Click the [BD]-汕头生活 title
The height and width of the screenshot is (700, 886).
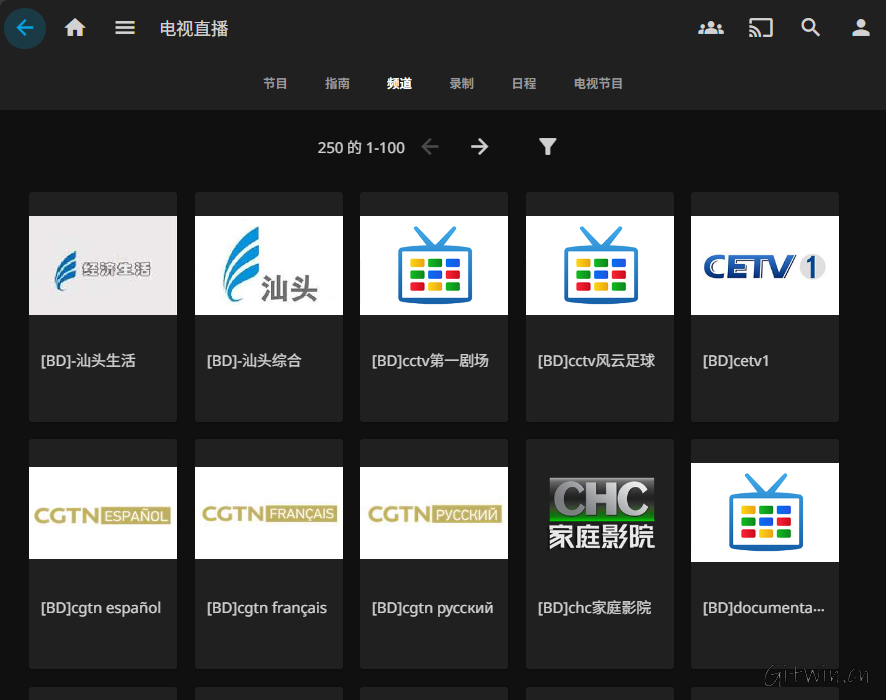click(x=88, y=360)
